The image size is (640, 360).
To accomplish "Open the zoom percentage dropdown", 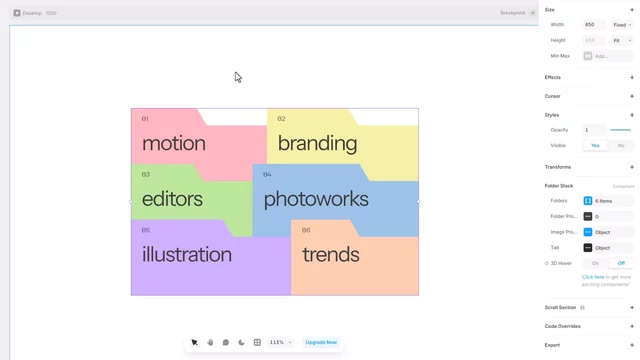I will [281, 342].
